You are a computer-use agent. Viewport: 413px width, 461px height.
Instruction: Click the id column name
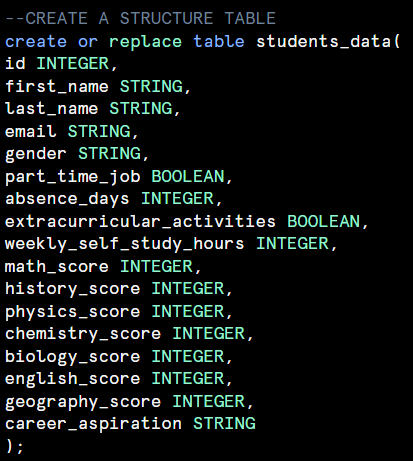tap(15, 63)
